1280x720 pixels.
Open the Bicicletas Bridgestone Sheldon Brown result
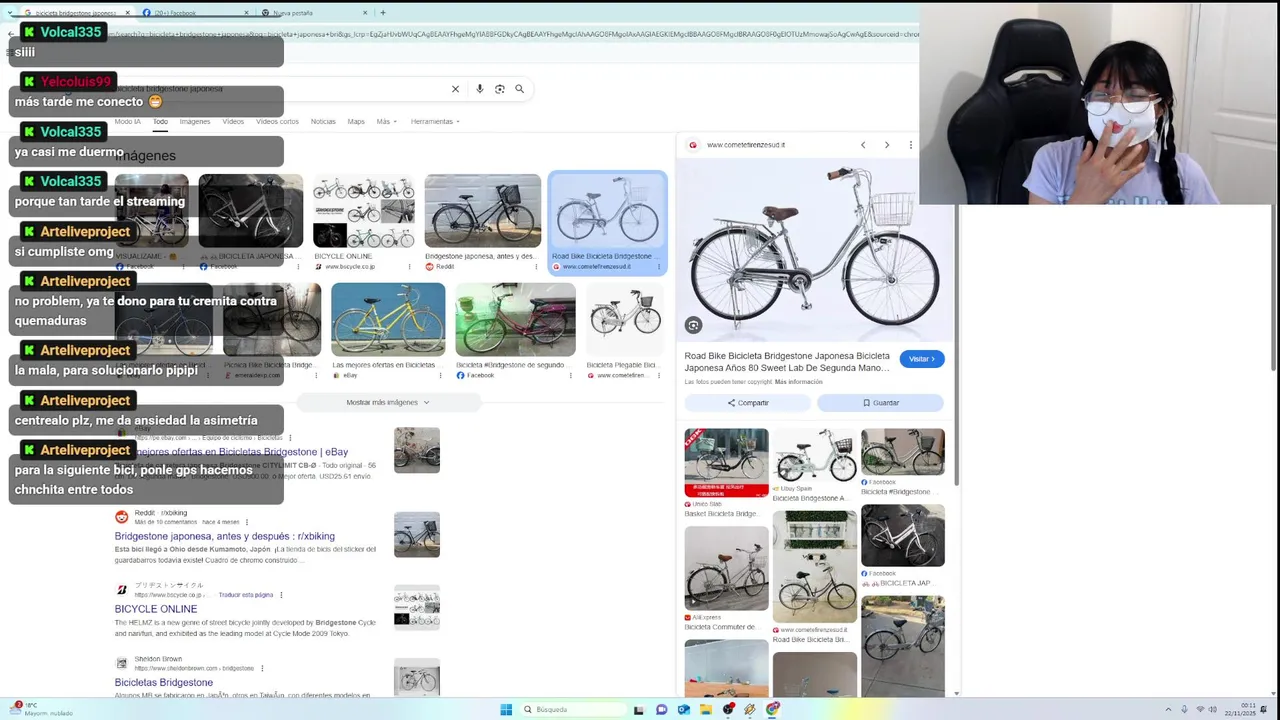[x=164, y=682]
